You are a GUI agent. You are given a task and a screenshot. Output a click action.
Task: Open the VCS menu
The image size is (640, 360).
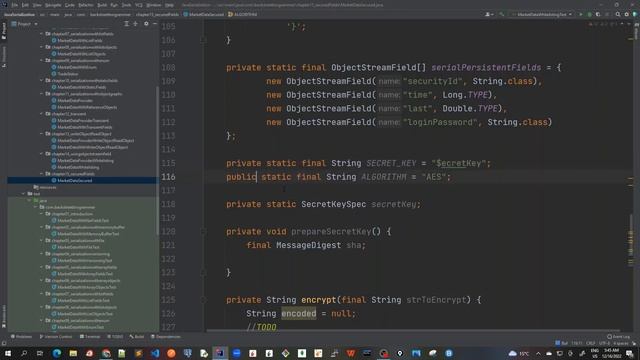139,5
